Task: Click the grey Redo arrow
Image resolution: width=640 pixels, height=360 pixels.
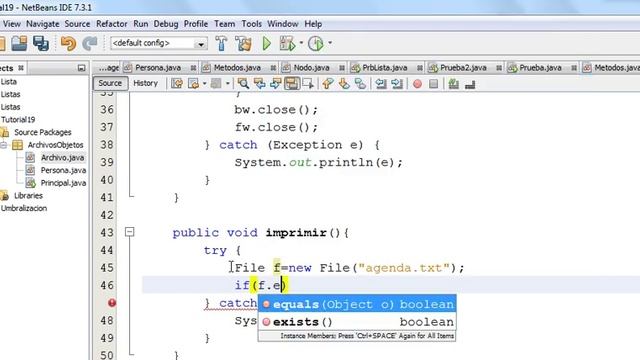Action: [90, 43]
